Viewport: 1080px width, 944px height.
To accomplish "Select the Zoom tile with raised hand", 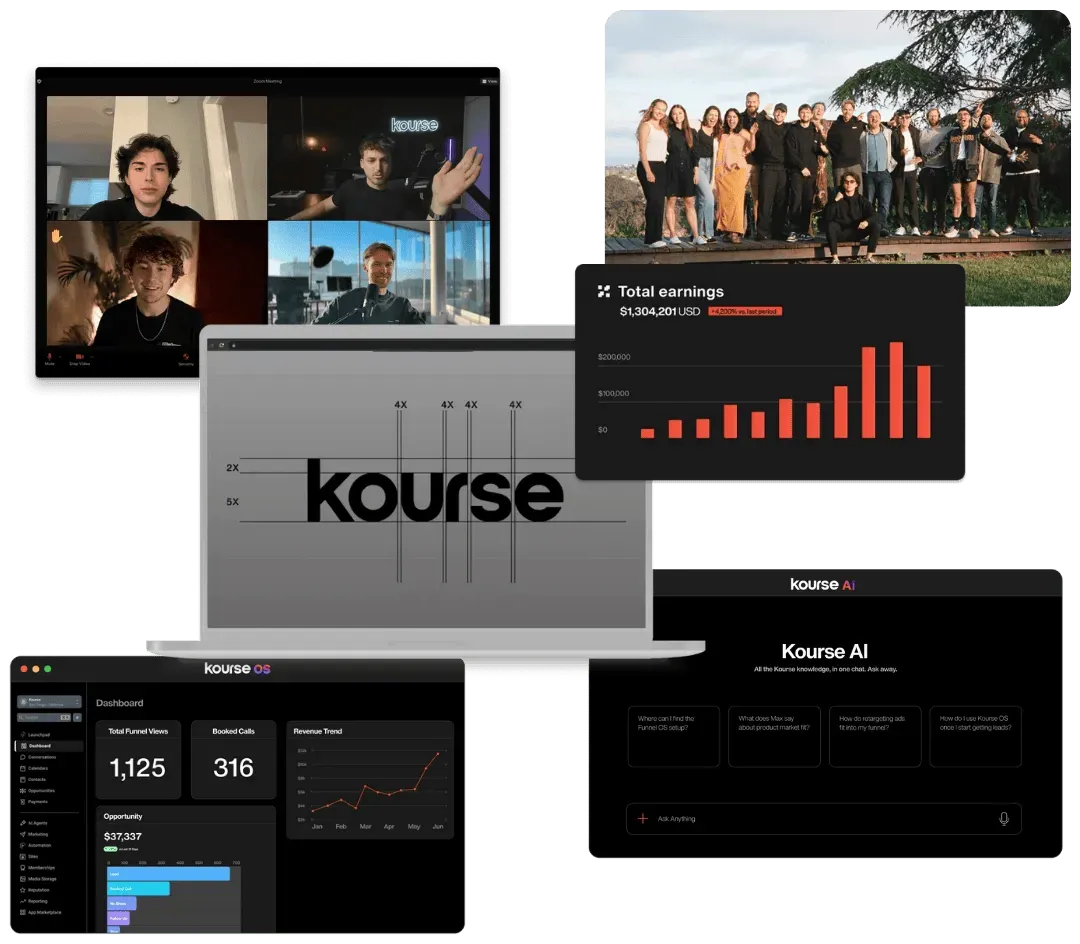I will [x=157, y=283].
